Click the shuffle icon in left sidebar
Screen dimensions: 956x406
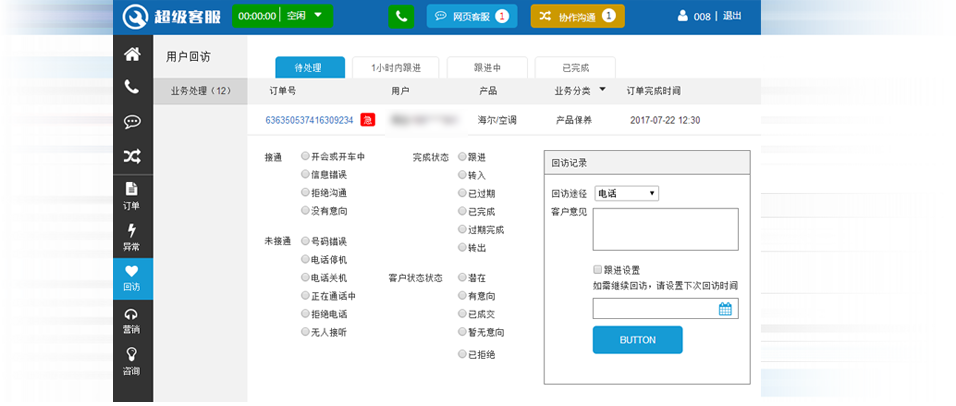point(132,156)
